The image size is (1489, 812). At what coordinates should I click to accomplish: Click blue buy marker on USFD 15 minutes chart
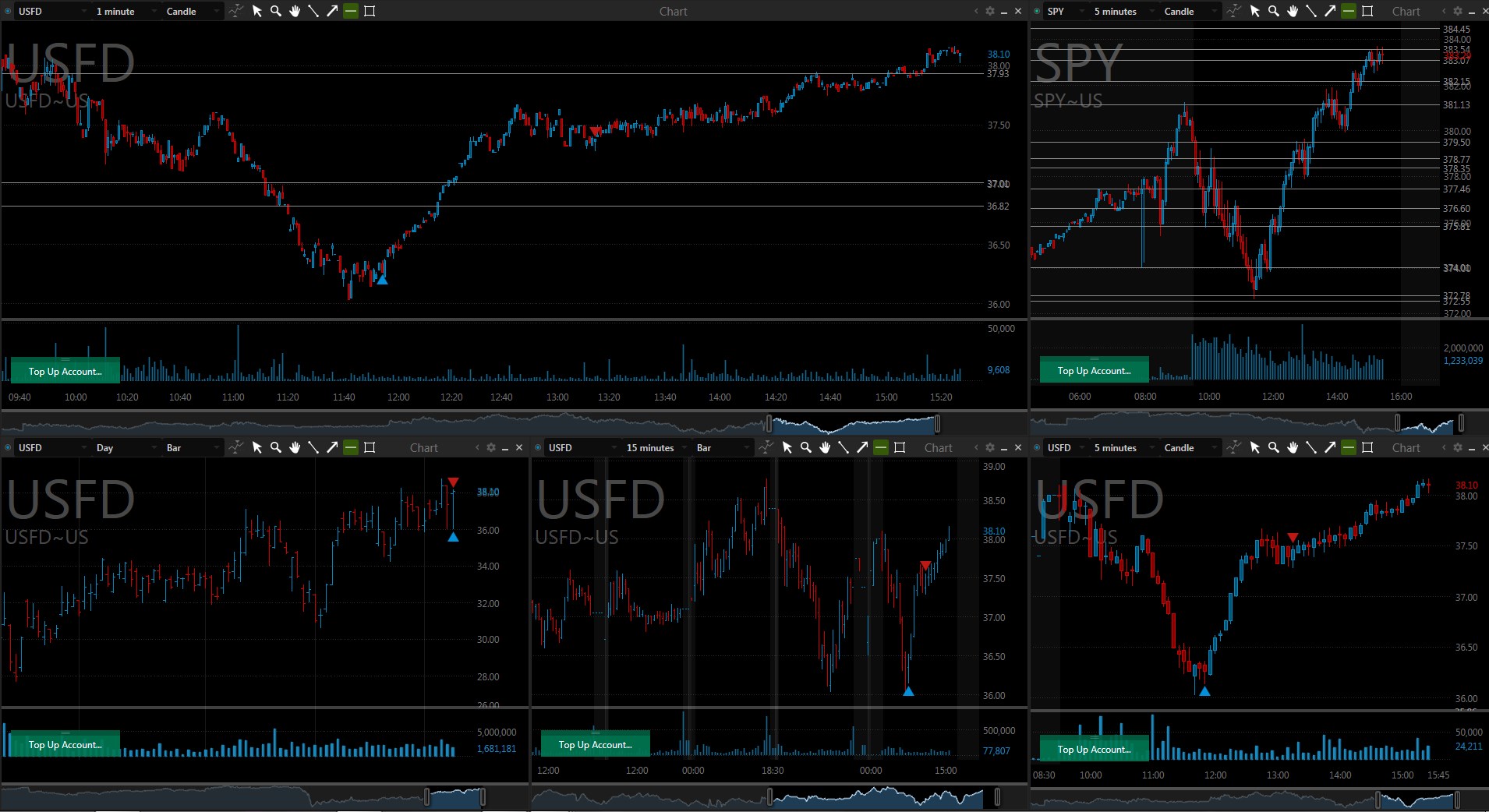click(x=908, y=690)
